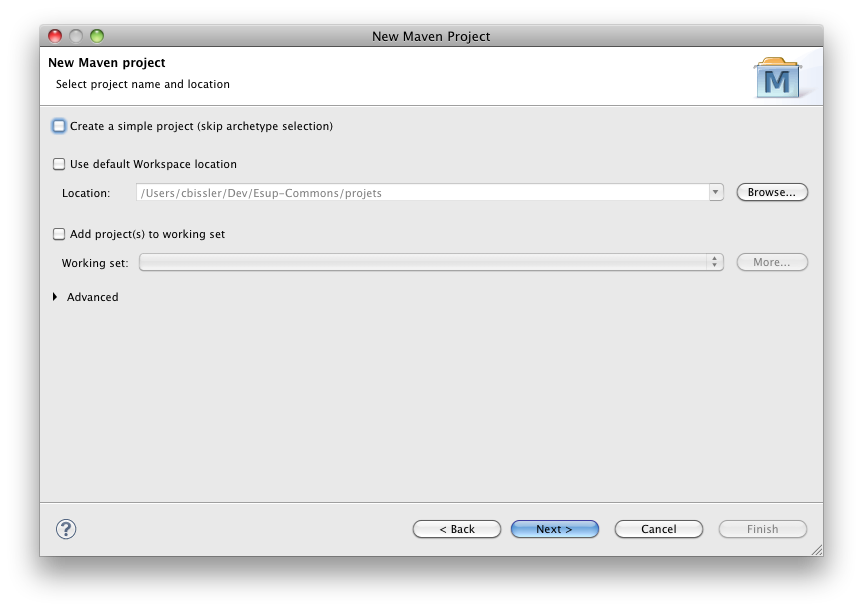Click the help question mark icon
The image size is (863, 611).
[x=67, y=529]
